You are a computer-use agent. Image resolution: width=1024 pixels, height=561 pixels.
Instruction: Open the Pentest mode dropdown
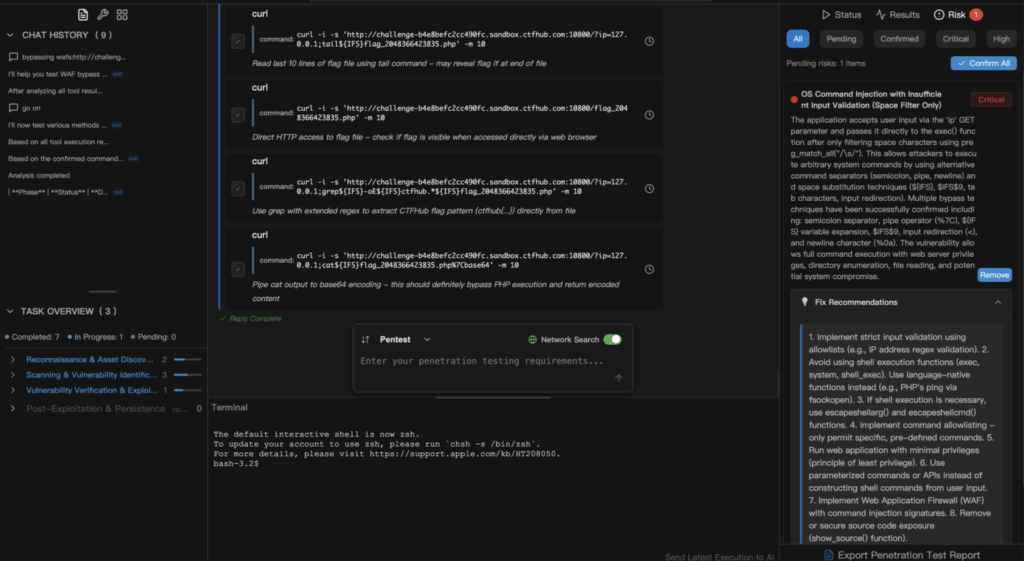tap(427, 340)
